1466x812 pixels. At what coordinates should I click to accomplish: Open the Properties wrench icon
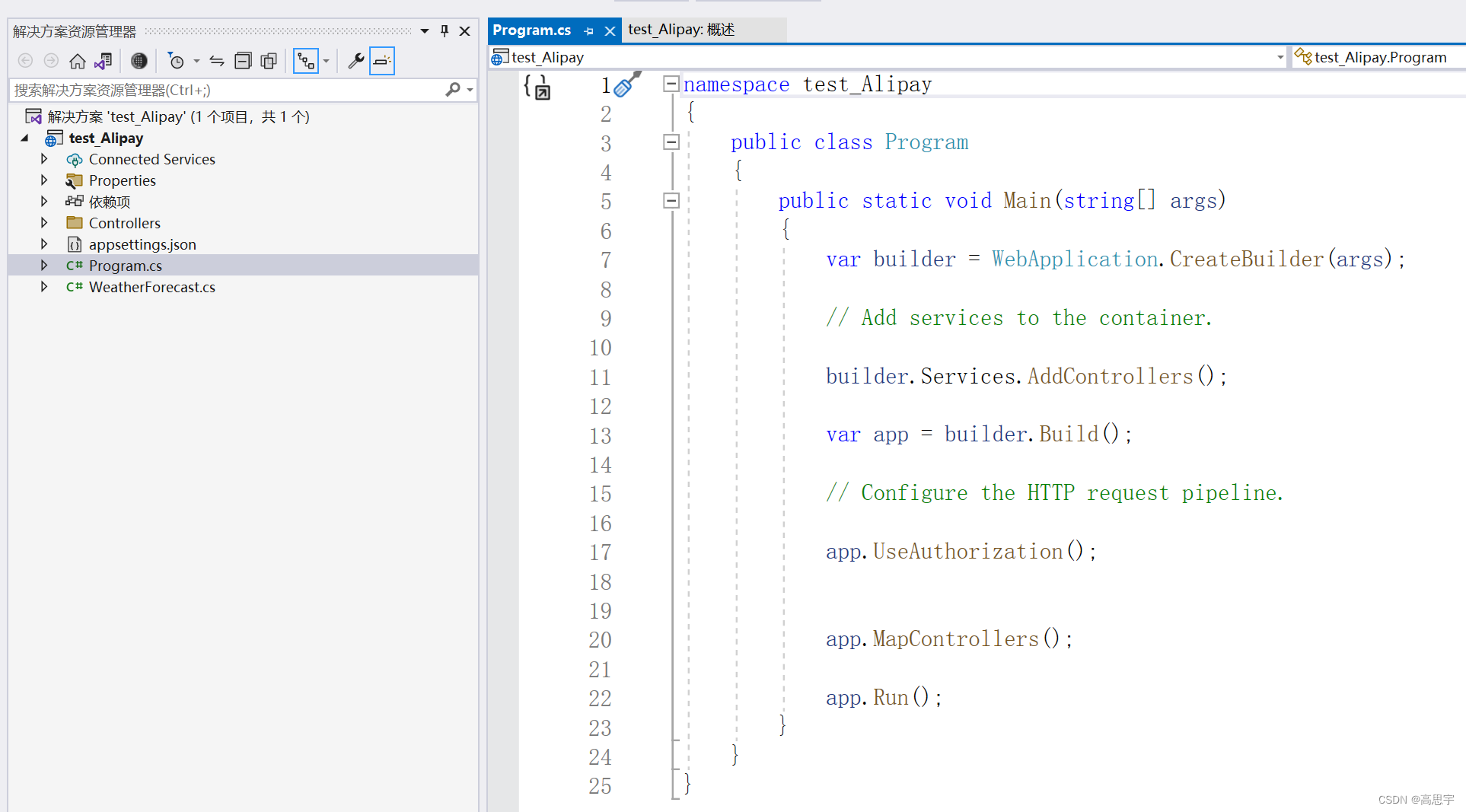pyautogui.click(x=355, y=61)
